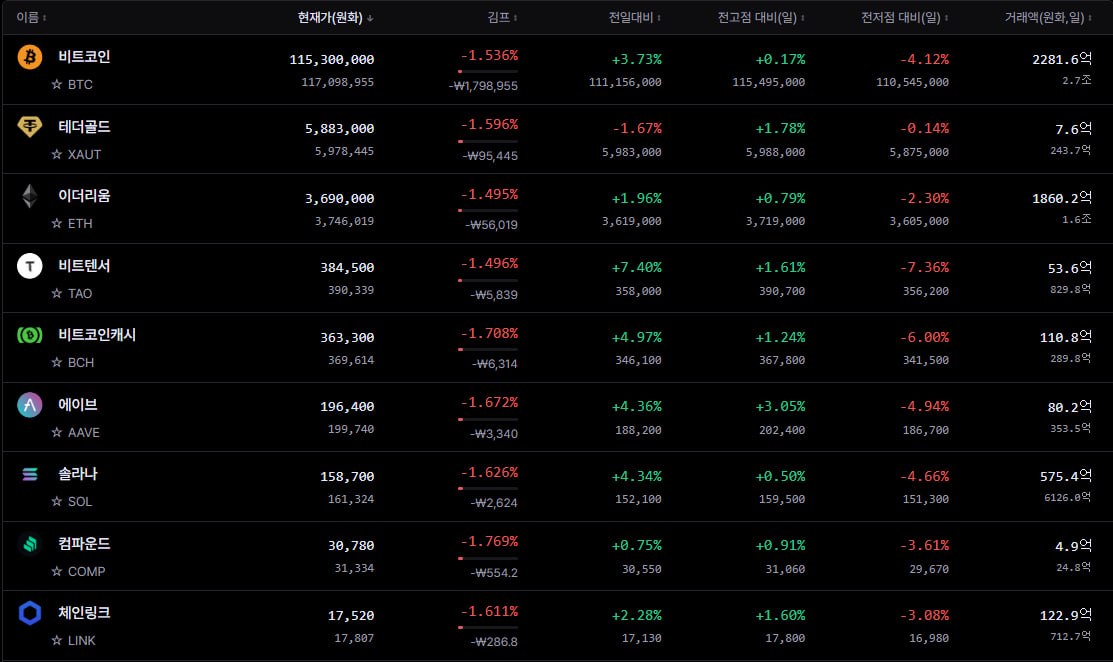
Task: Click the -₩1,798,955 premium amount
Action: [x=483, y=86]
